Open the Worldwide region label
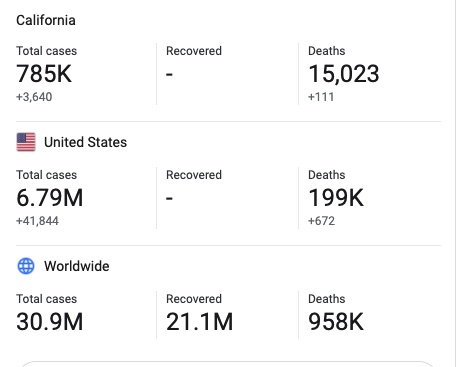 [77, 266]
